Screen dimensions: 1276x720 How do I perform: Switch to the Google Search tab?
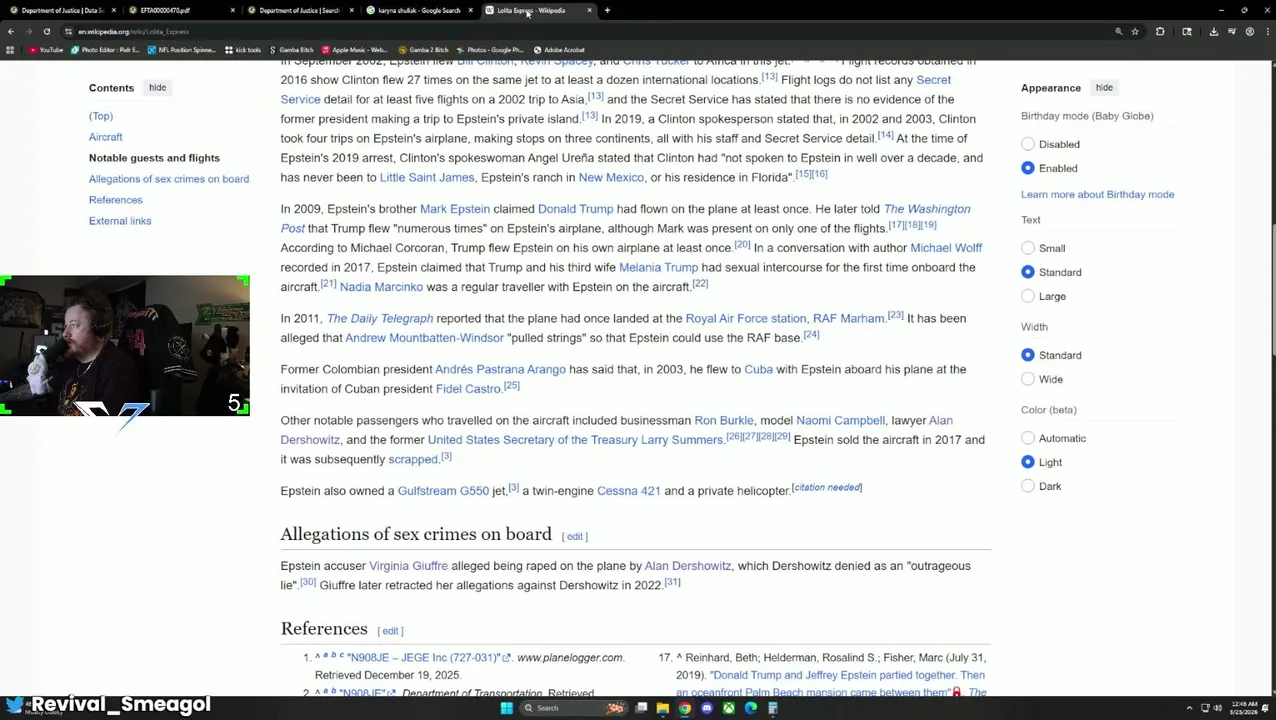click(x=418, y=10)
